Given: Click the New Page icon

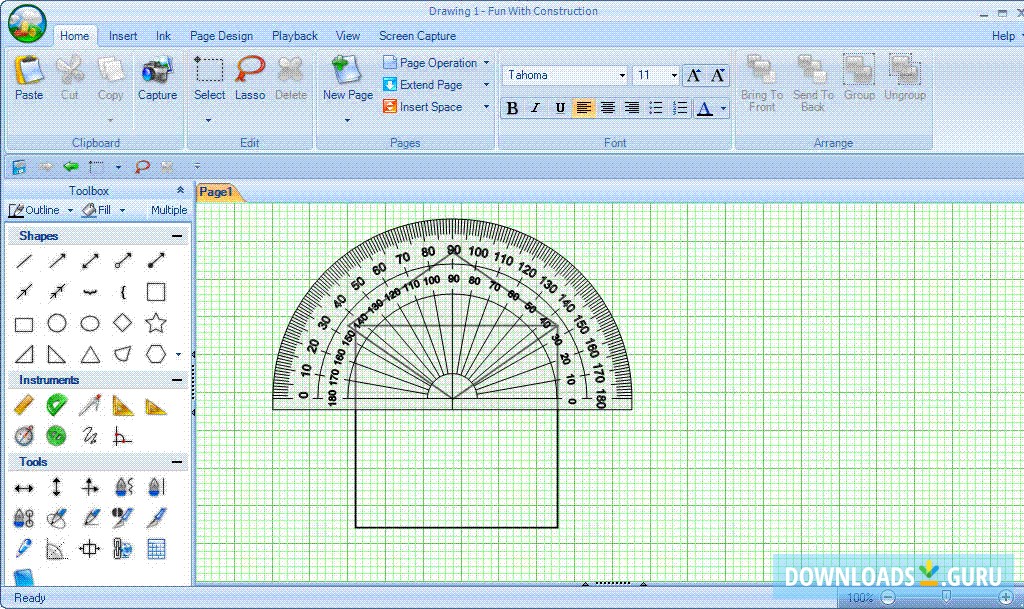Looking at the screenshot, I should (x=347, y=70).
